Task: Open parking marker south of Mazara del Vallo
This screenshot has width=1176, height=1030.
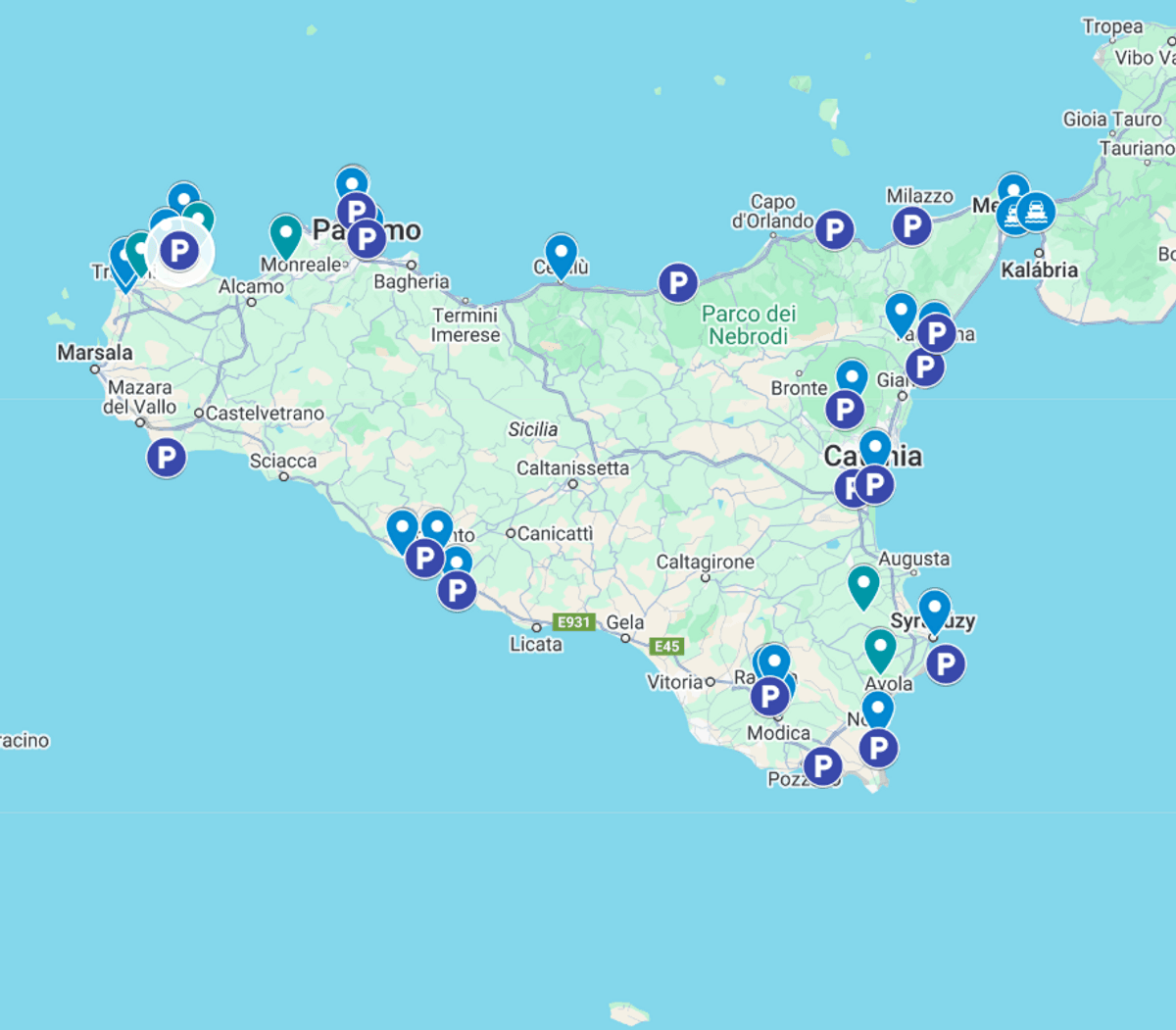Action: tap(167, 457)
